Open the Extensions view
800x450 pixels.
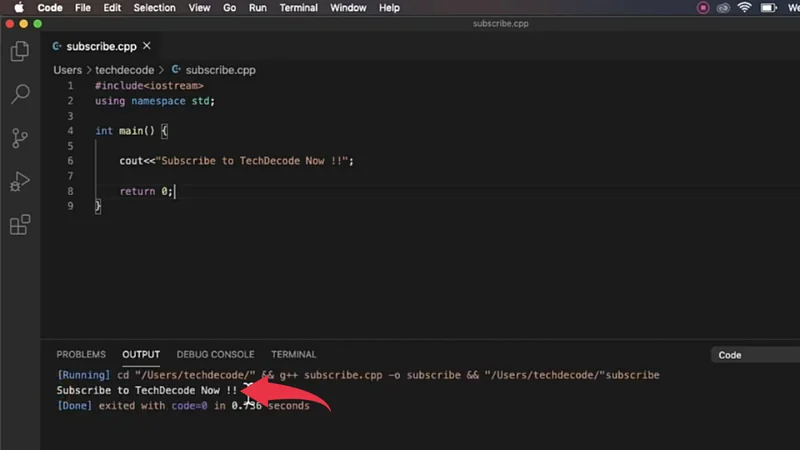(x=20, y=225)
